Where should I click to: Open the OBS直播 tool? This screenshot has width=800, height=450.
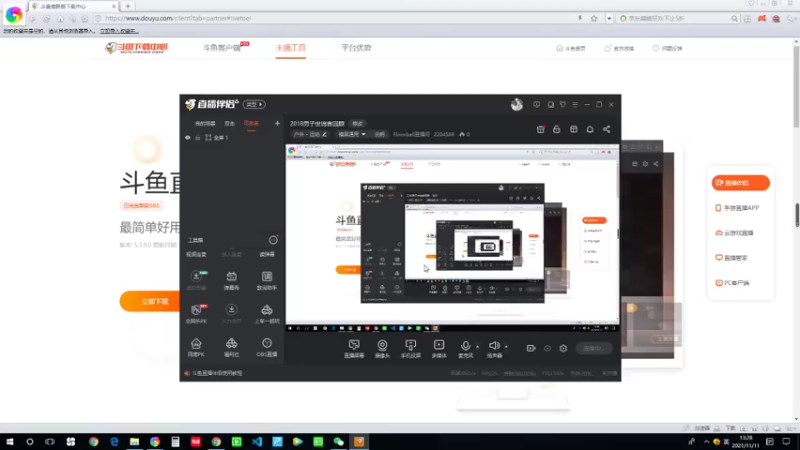(267, 347)
